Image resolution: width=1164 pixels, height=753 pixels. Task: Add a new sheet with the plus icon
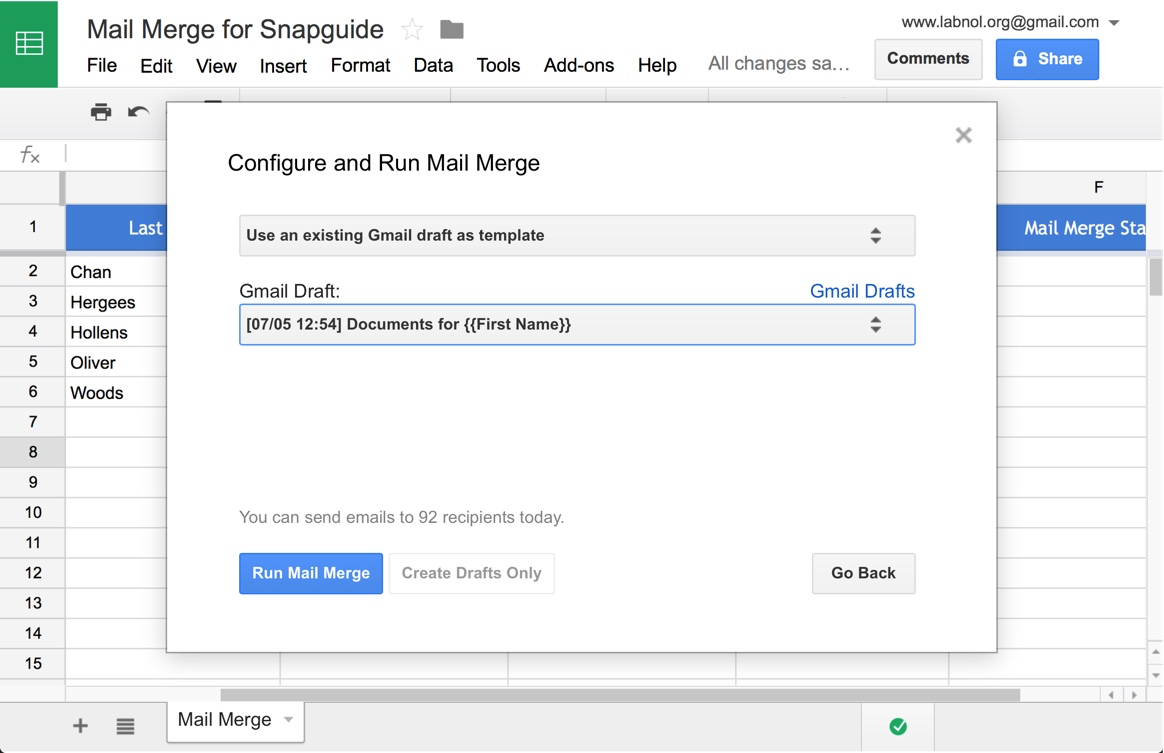[x=79, y=726]
